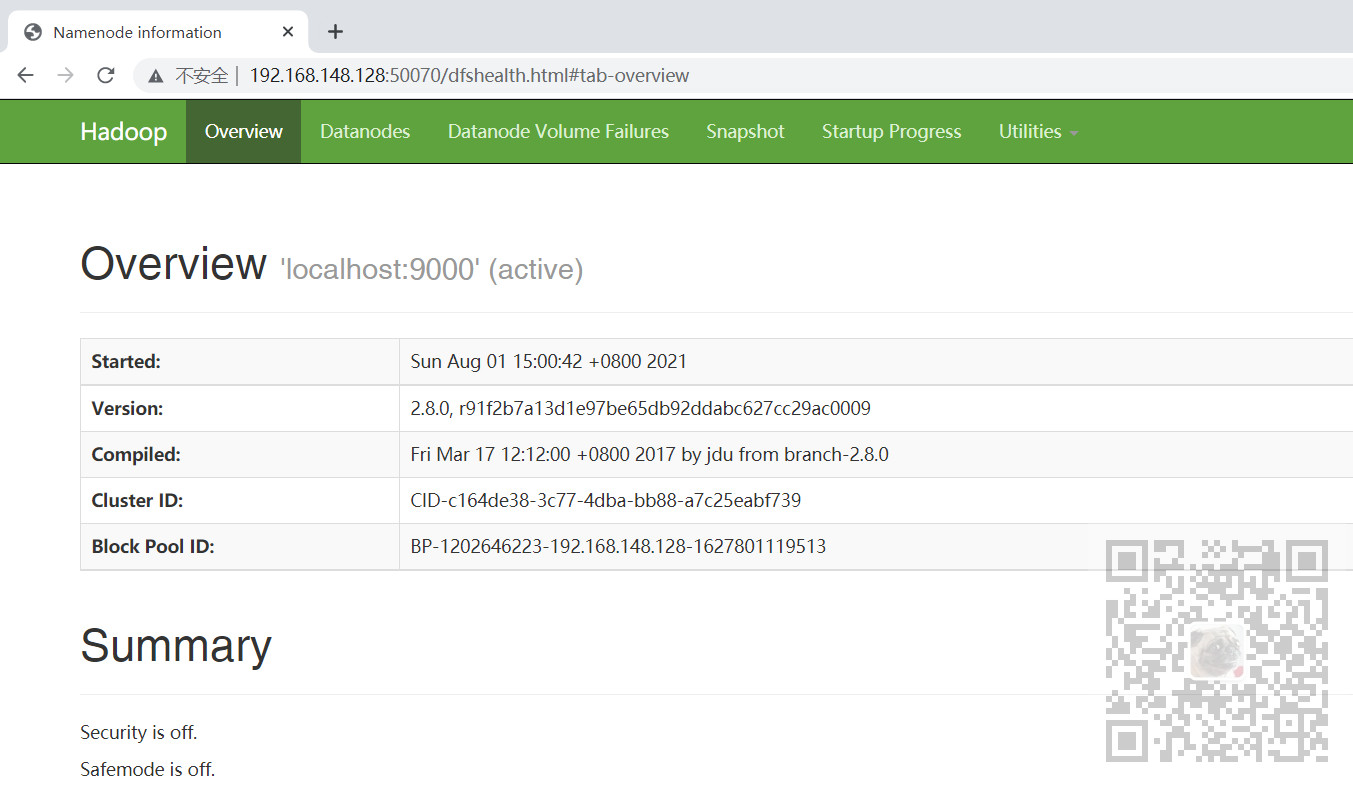Click the not-secure warning triangle icon
The width and height of the screenshot is (1353, 786).
[156, 76]
